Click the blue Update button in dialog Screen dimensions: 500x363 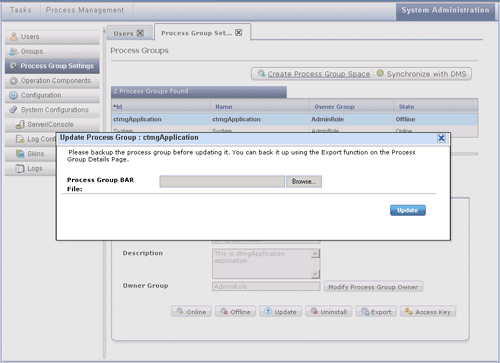408,210
